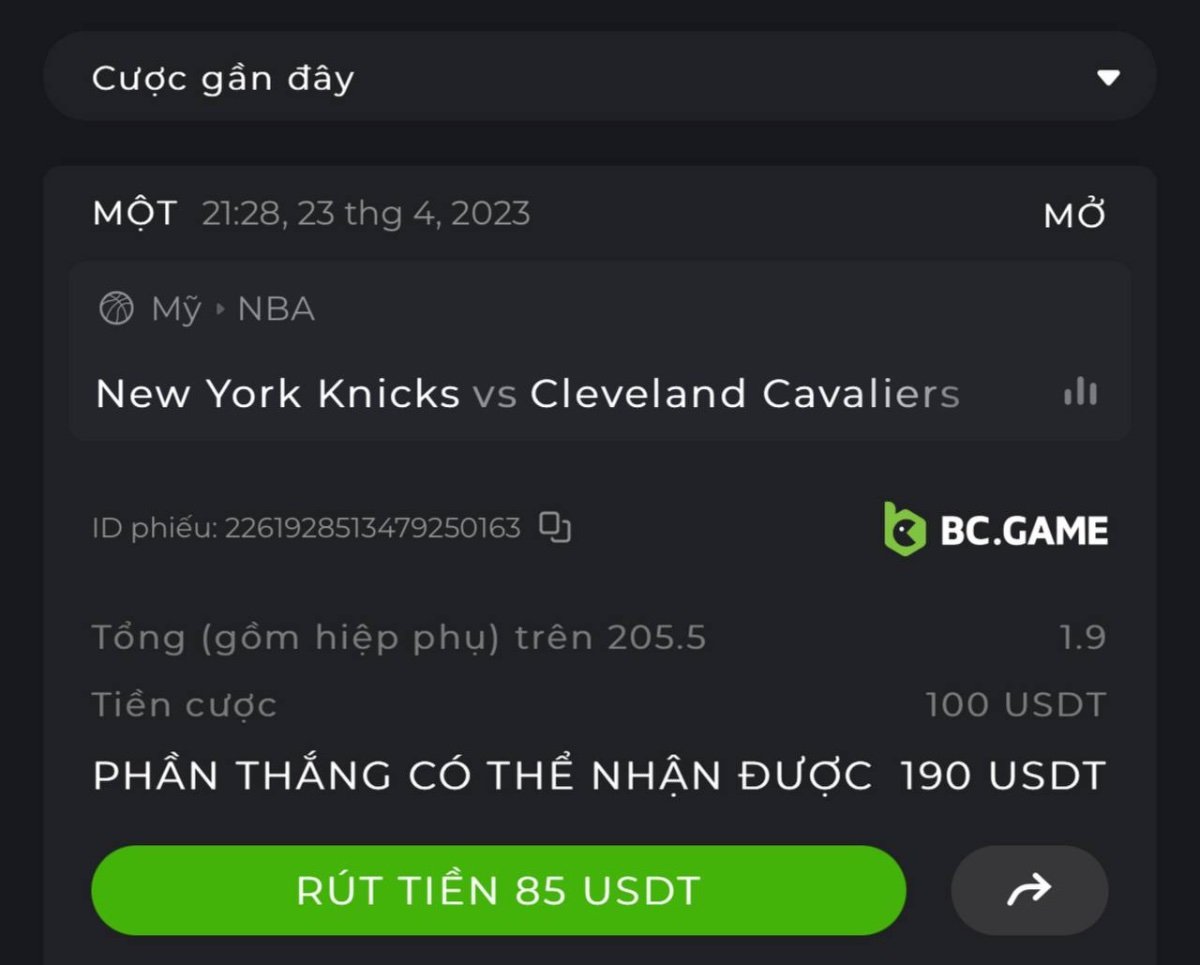This screenshot has width=1200, height=965.
Task: Select the 'Mỹ' breadcrumb
Action: pyautogui.click(x=177, y=310)
